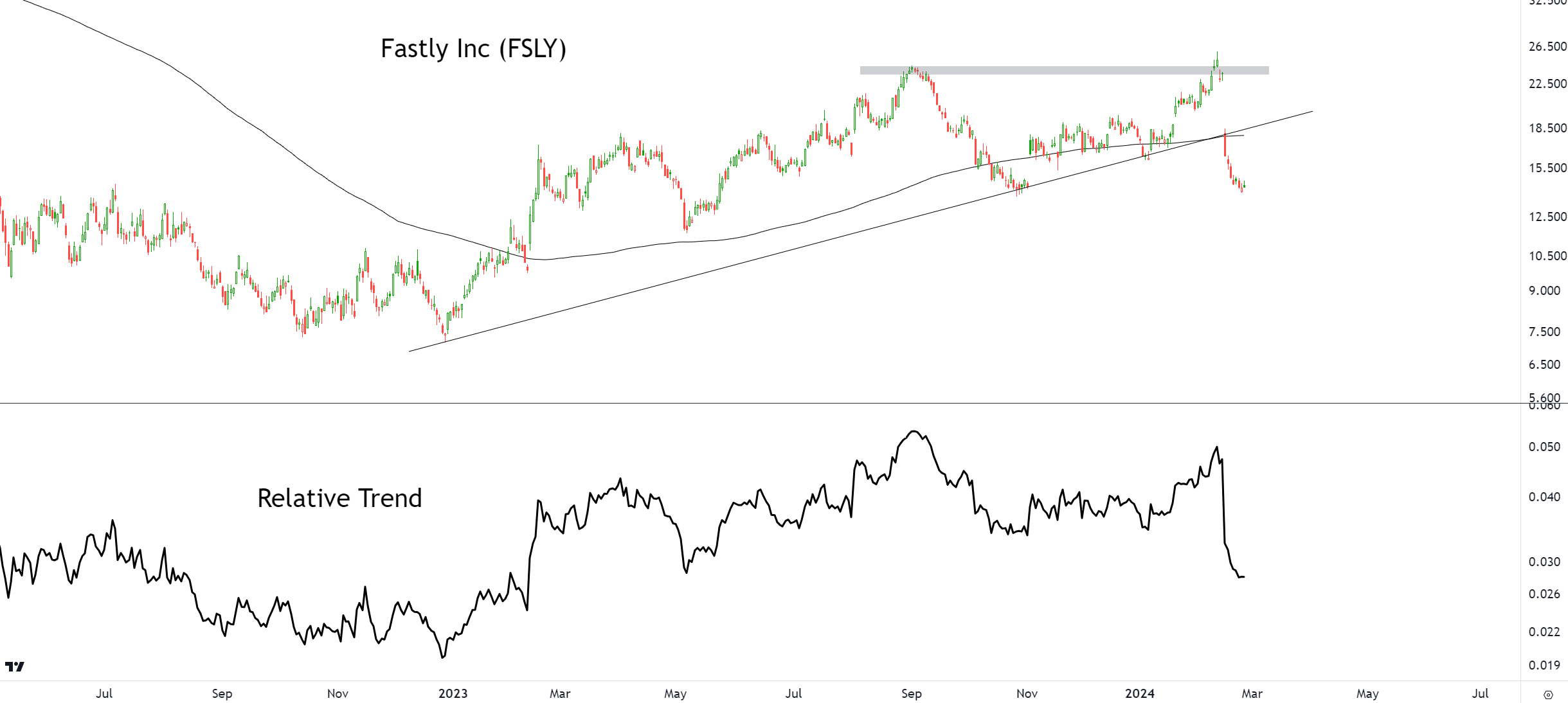Click the TradingView logo icon
Viewport: 1568px width, 703px height.
click(14, 667)
